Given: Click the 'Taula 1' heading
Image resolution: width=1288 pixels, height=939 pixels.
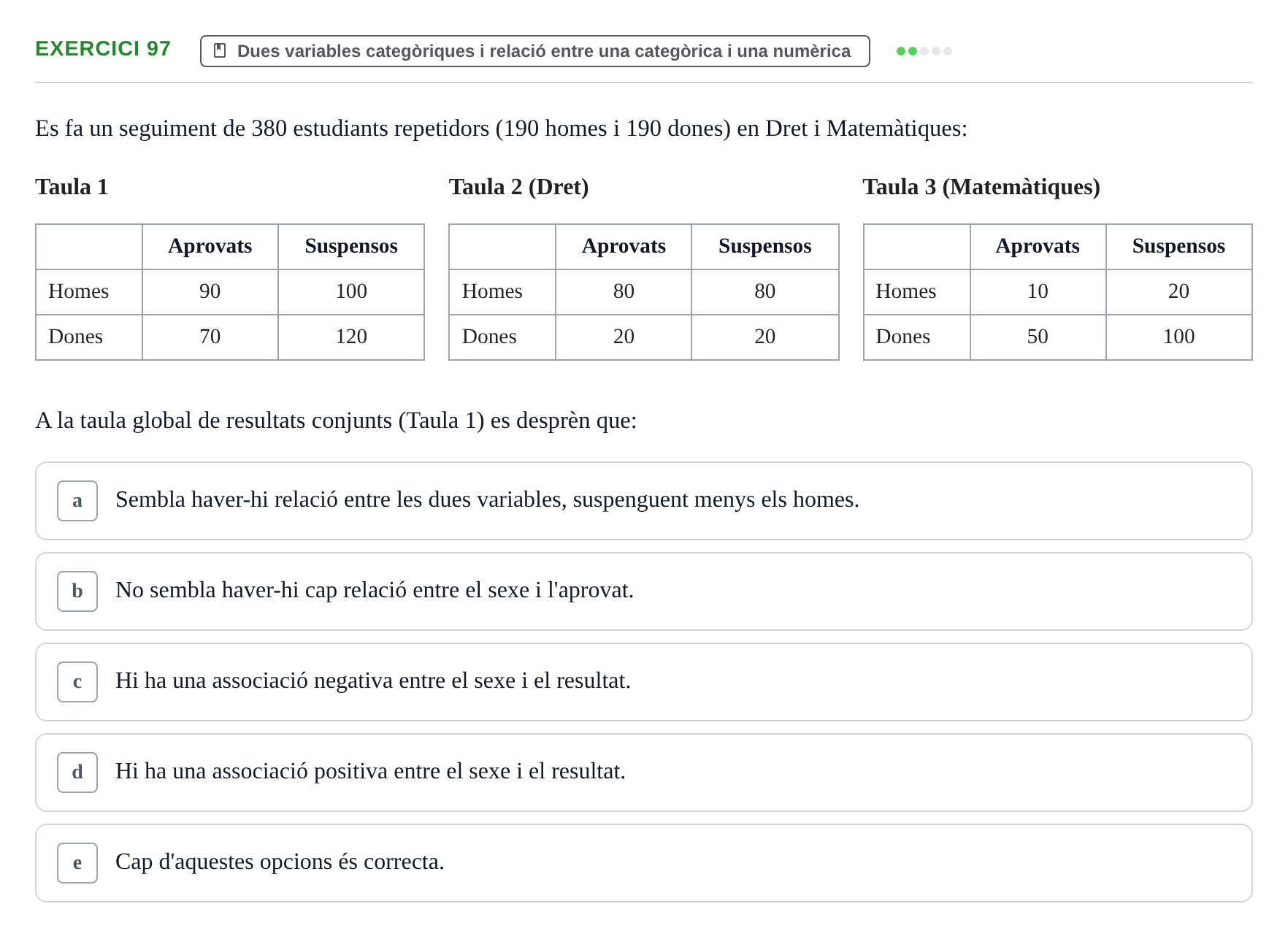Looking at the screenshot, I should point(72,187).
